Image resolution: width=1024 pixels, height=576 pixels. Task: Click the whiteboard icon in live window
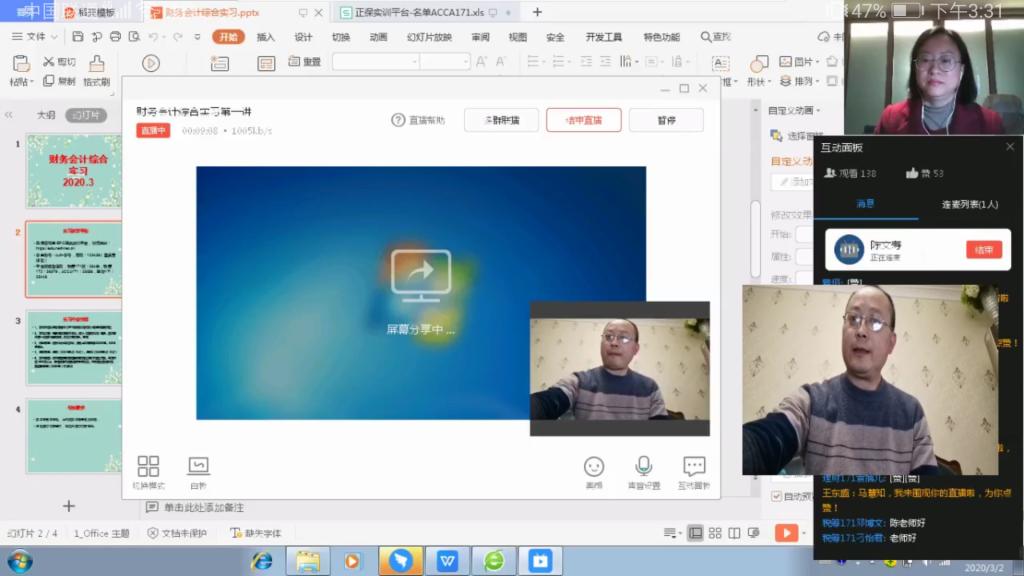[x=198, y=467]
